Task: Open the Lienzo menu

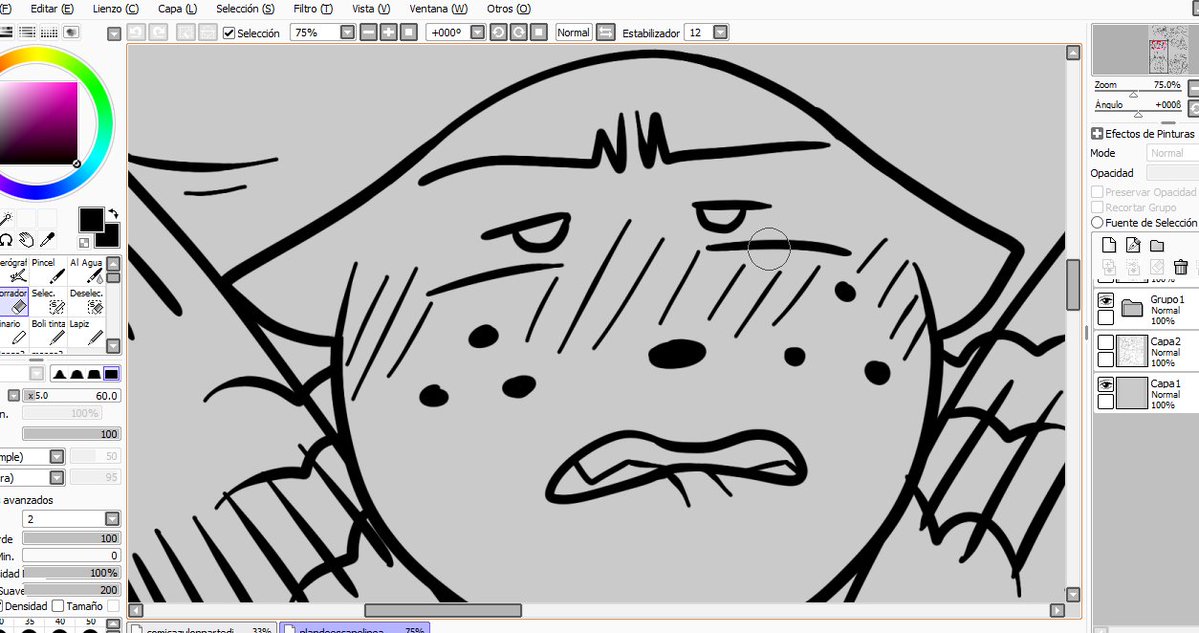Action: [115, 8]
